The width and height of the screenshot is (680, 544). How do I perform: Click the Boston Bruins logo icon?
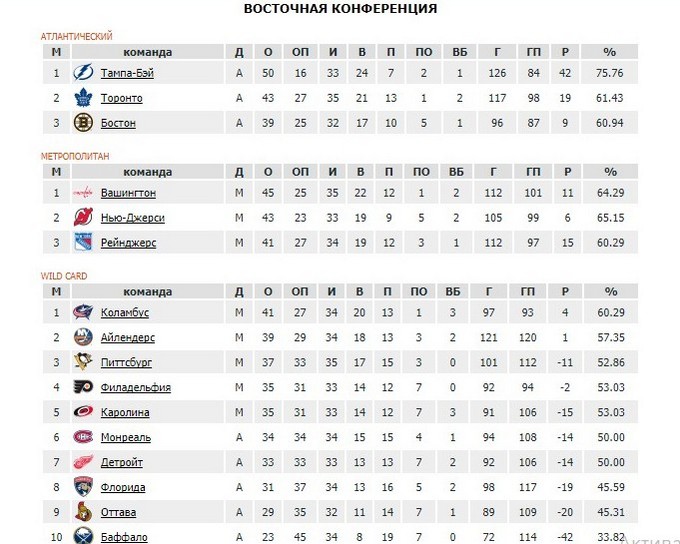click(83, 123)
